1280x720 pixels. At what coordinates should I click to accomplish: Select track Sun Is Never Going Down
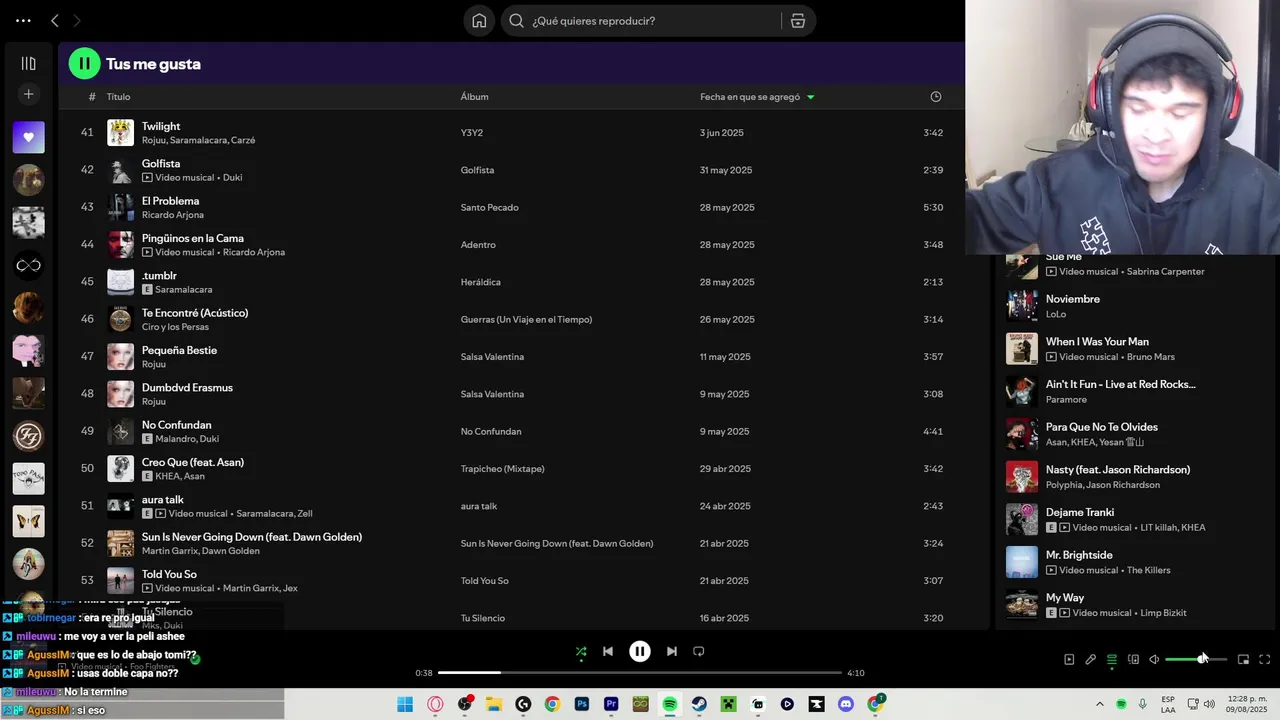[252, 537]
